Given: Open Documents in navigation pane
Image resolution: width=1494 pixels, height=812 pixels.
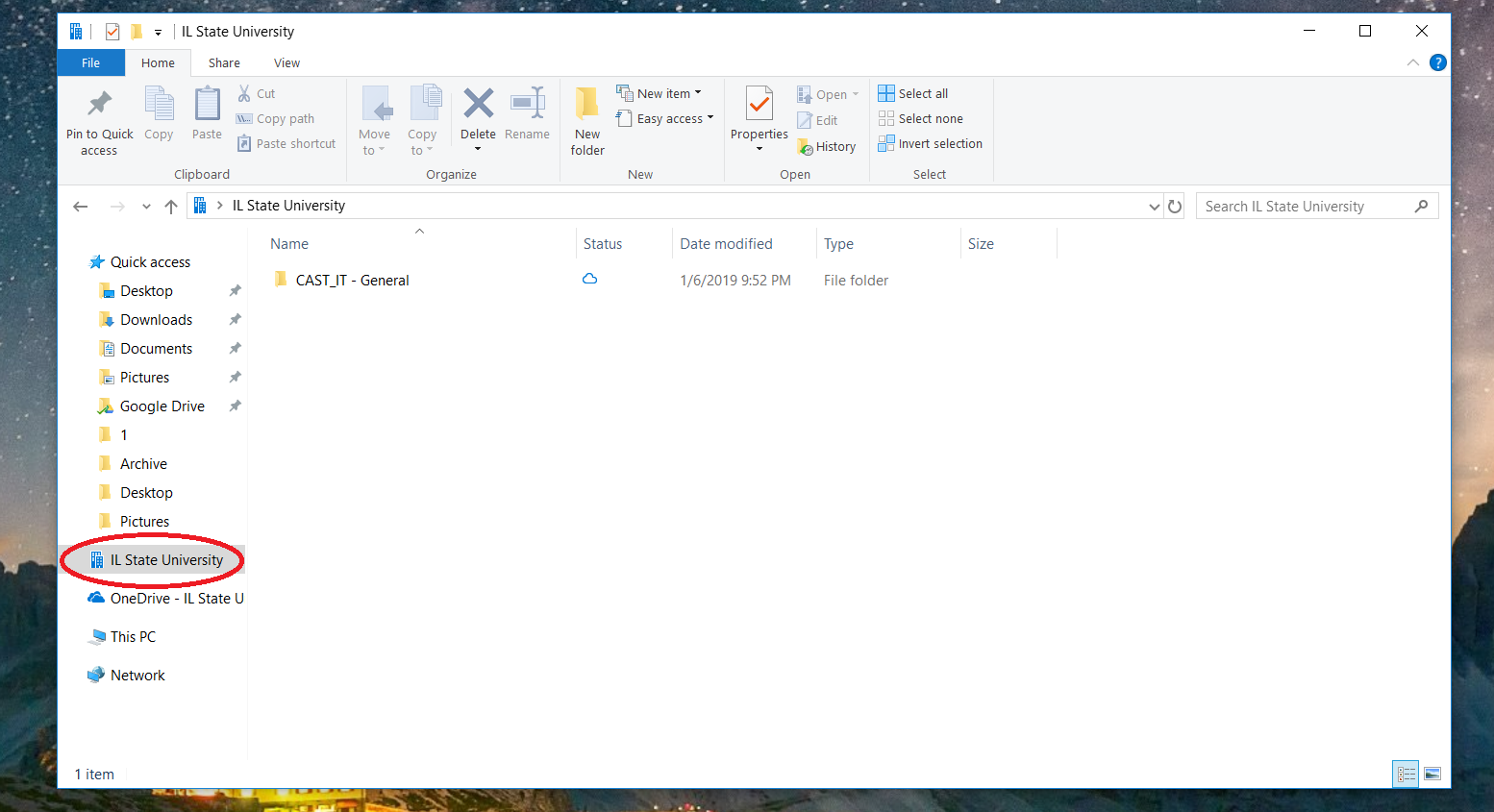Looking at the screenshot, I should pyautogui.click(x=156, y=348).
